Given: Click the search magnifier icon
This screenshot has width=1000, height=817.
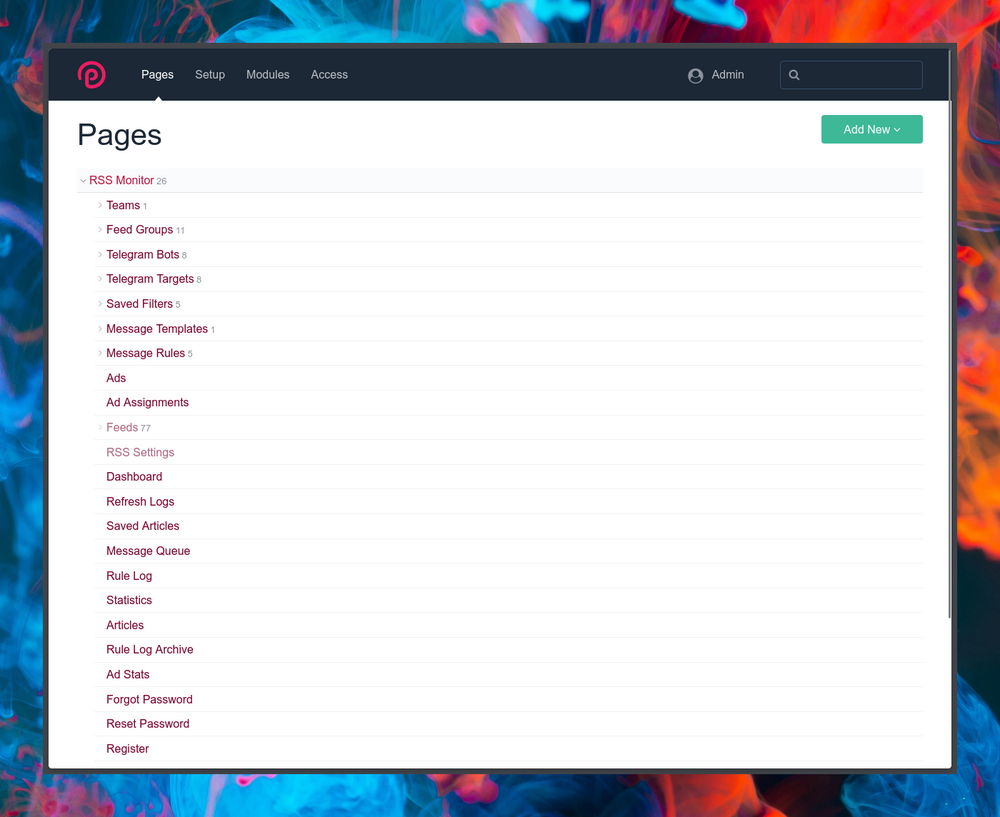Looking at the screenshot, I should click(795, 75).
